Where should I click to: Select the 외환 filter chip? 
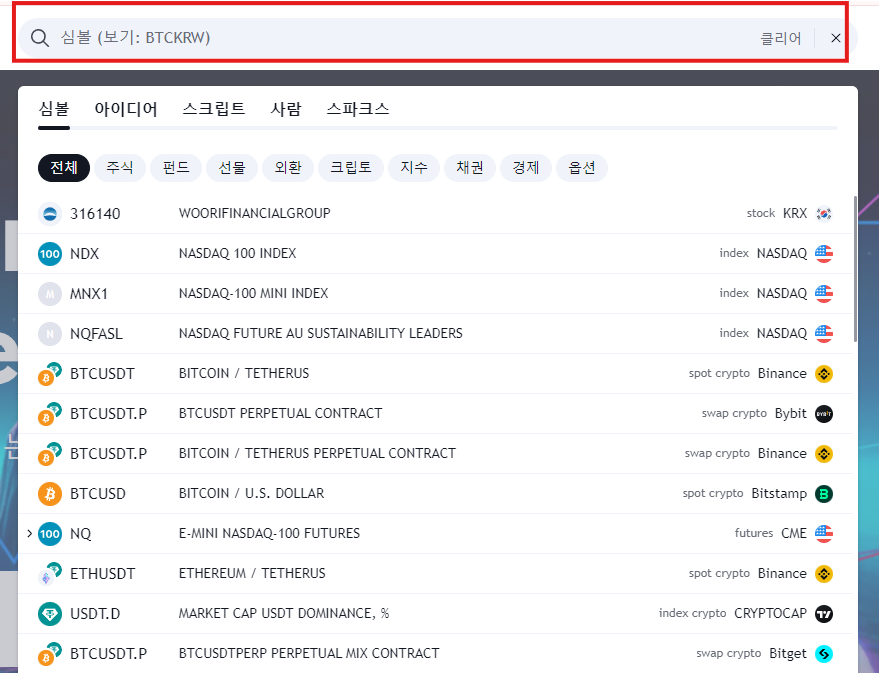[x=288, y=168]
